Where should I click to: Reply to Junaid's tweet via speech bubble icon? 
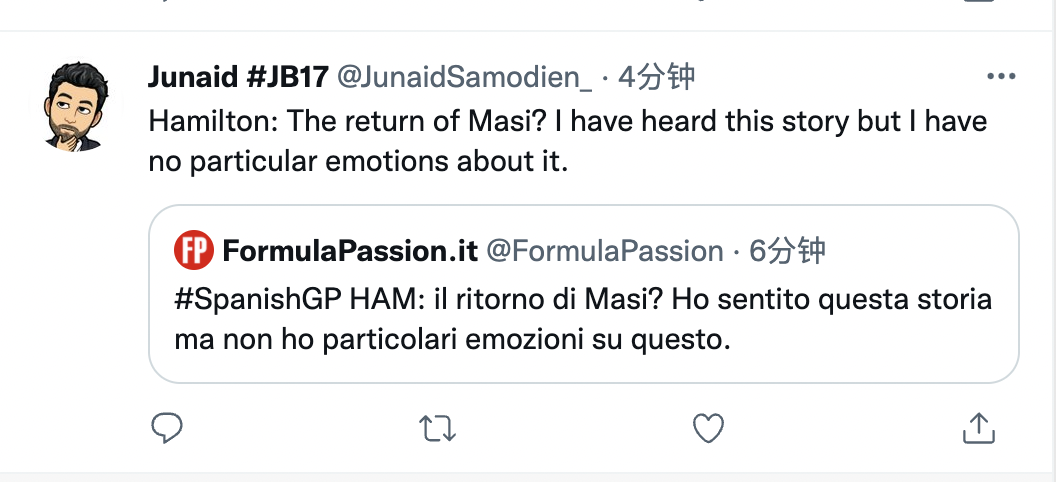pyautogui.click(x=166, y=428)
